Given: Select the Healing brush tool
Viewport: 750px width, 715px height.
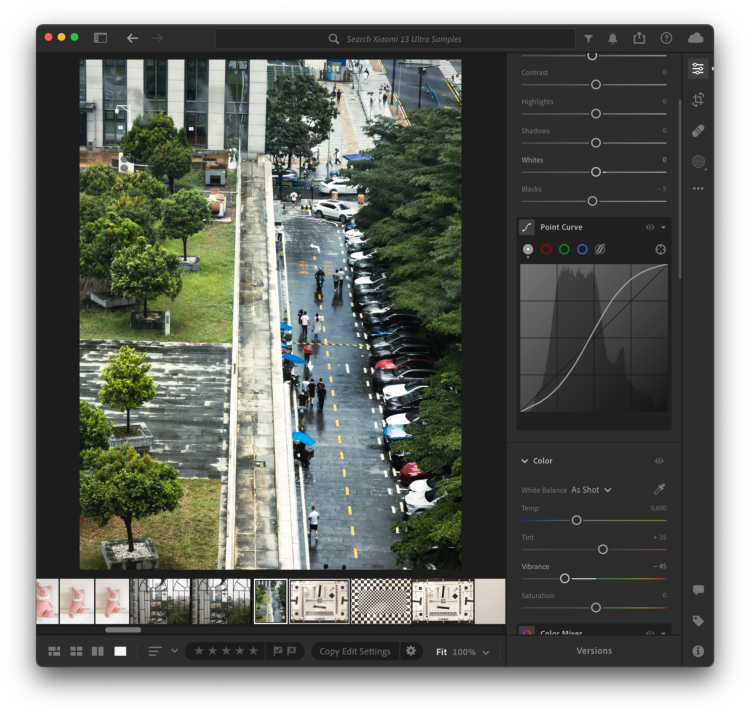Looking at the screenshot, I should coord(698,131).
